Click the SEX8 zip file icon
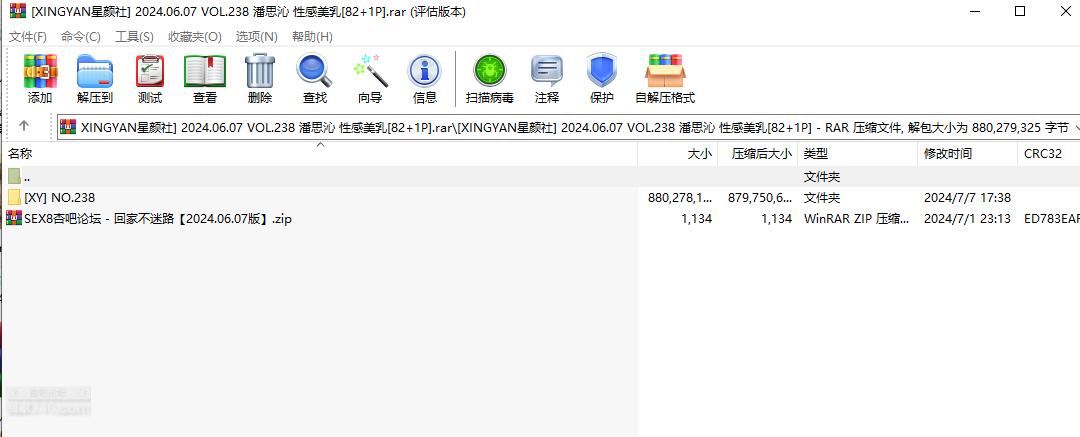This screenshot has width=1080, height=437. (x=13, y=218)
